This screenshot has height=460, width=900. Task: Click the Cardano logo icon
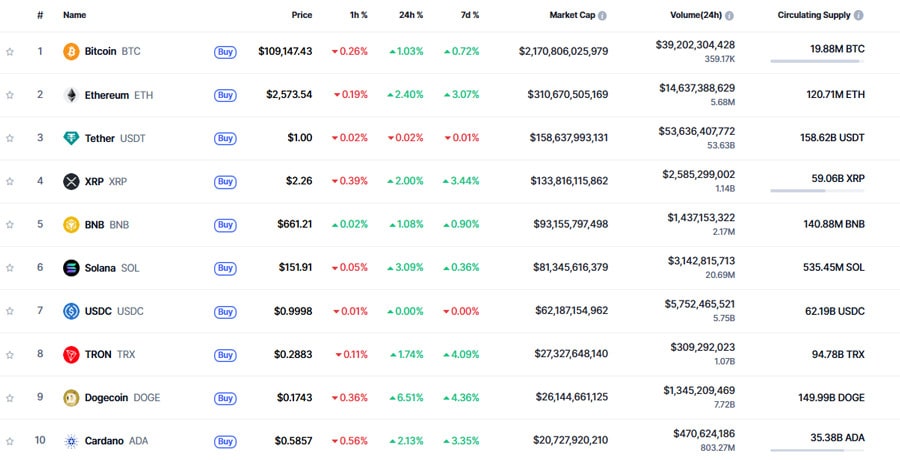point(71,441)
